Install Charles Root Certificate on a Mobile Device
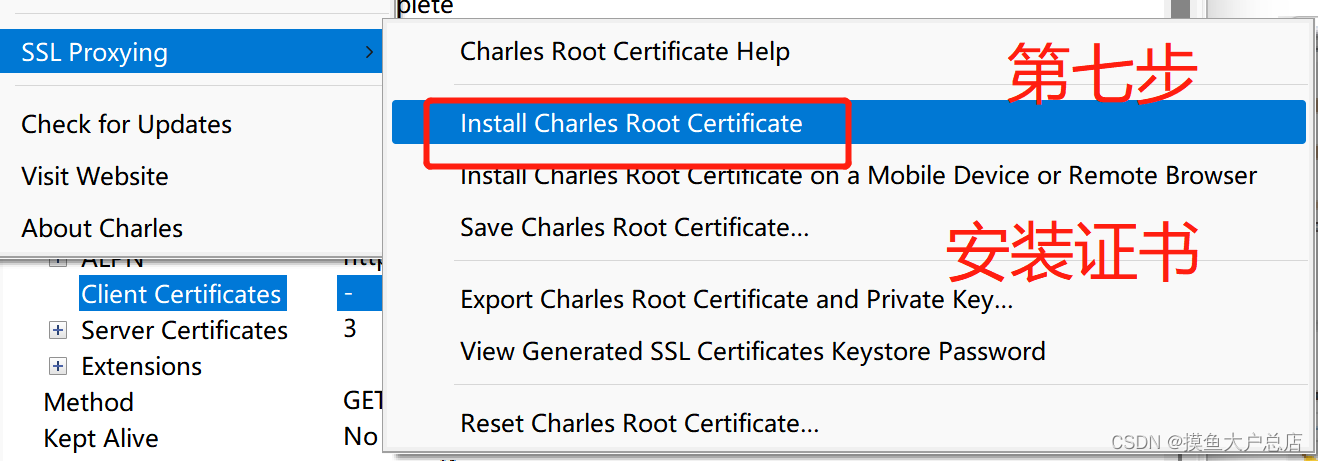The height and width of the screenshot is (461, 1318). [858, 176]
